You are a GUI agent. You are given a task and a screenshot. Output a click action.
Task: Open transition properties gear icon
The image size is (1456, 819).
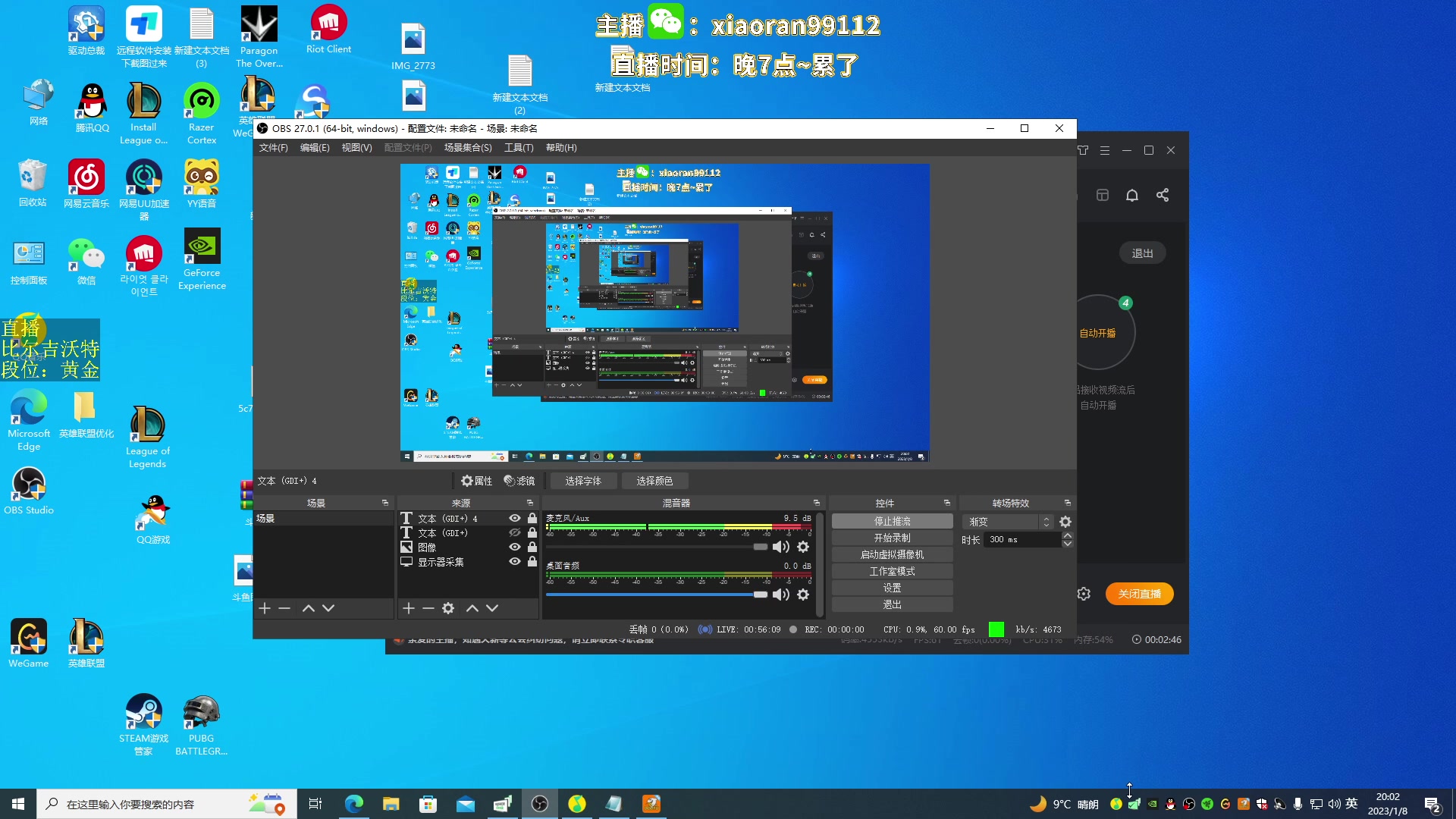pyautogui.click(x=1065, y=522)
